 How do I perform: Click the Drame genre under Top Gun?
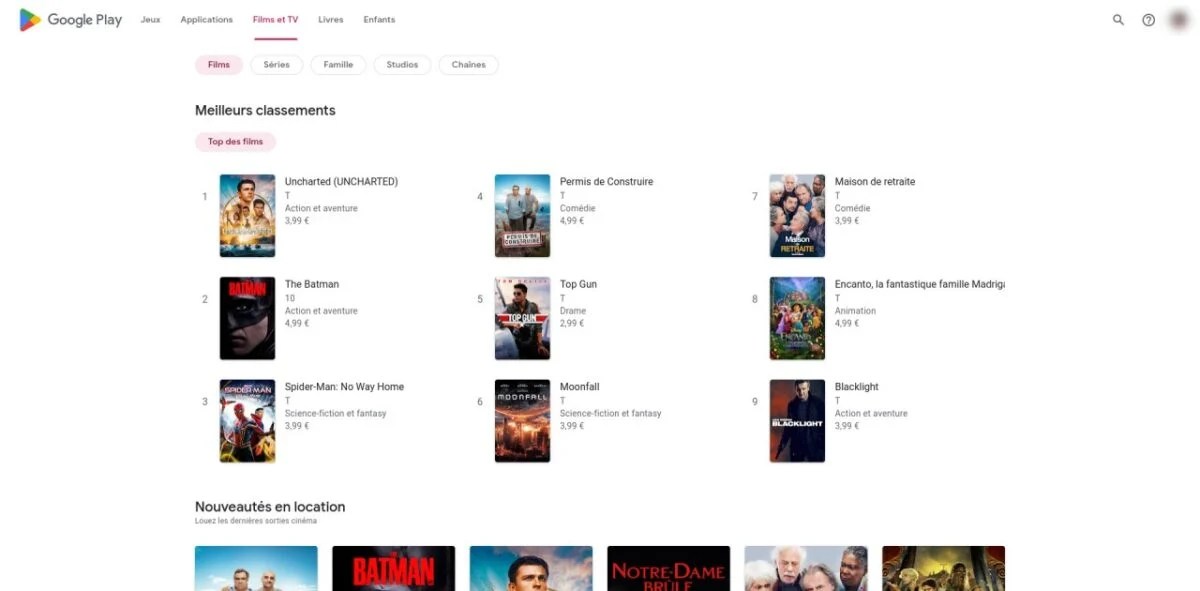tap(573, 311)
